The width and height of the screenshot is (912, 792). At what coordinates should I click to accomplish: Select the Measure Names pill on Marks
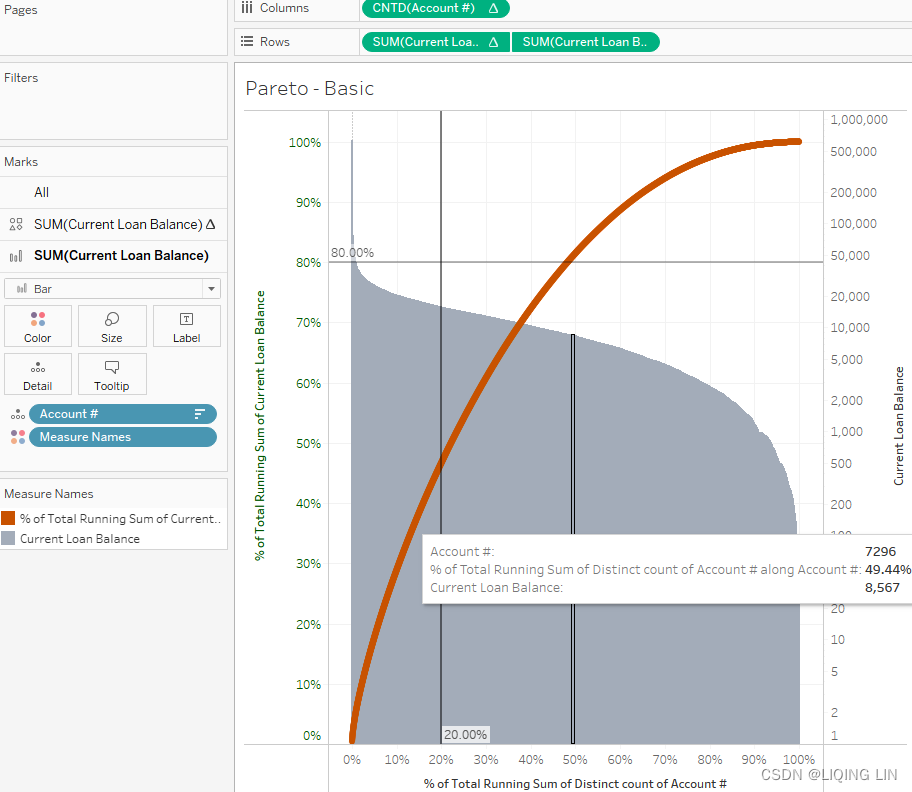(x=123, y=437)
